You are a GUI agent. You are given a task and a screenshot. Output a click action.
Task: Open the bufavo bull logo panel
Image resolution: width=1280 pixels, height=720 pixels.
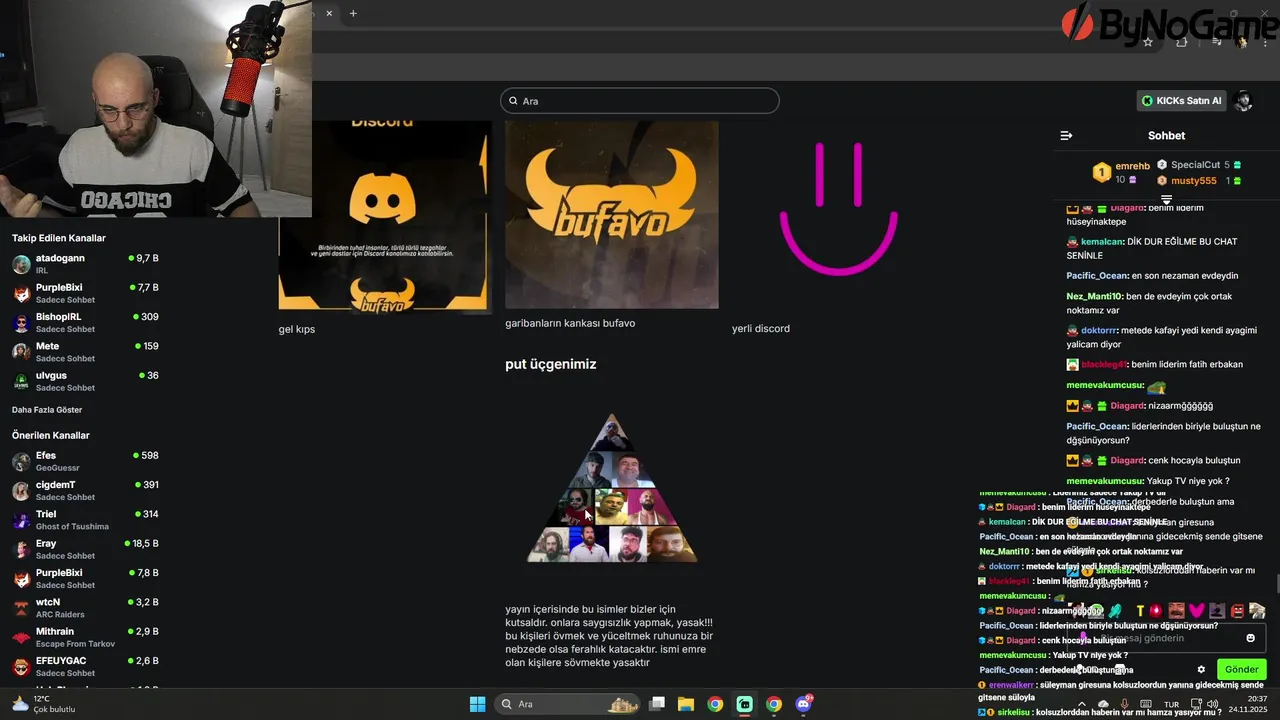[x=612, y=215]
